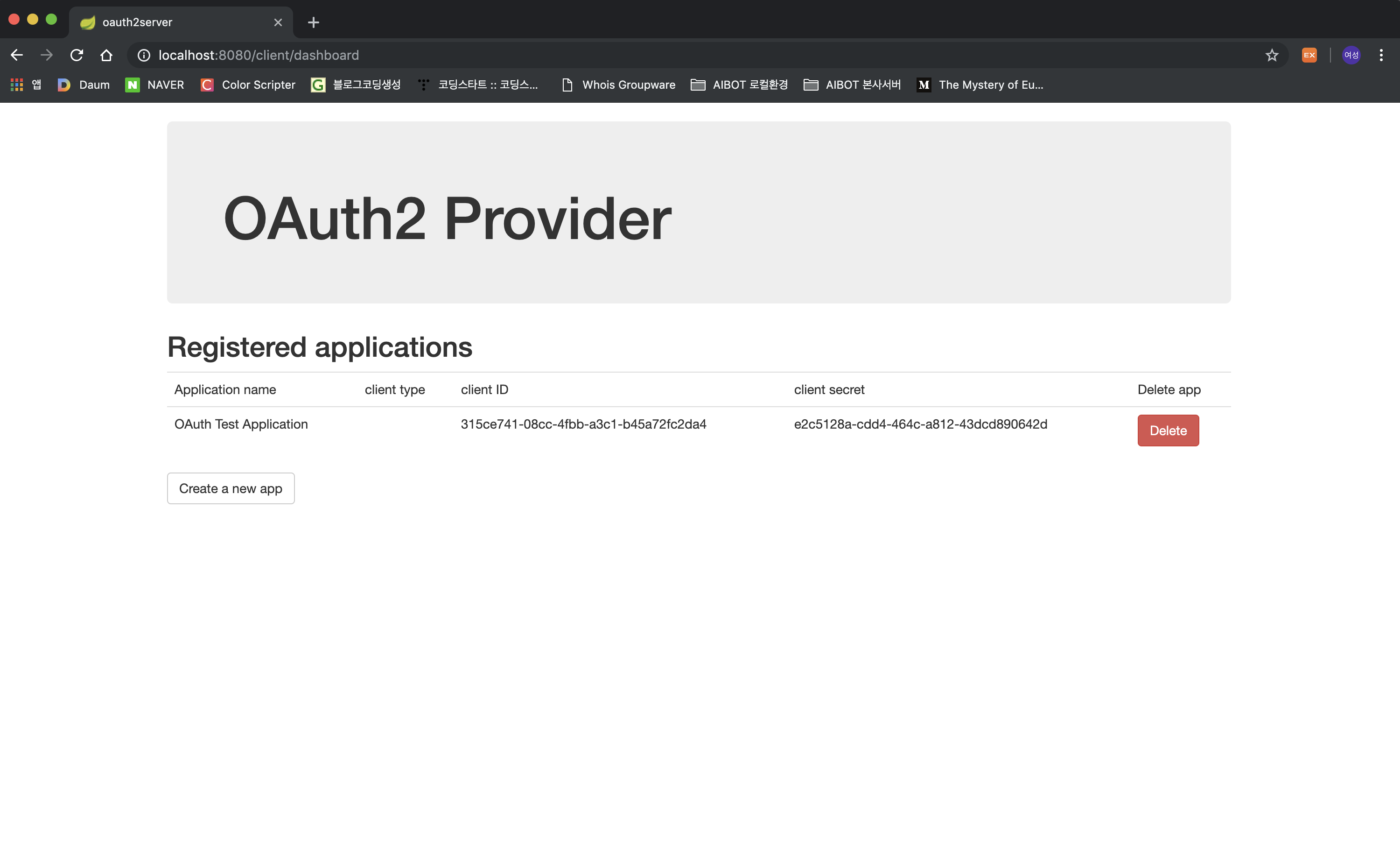Open the Chrome three-dot menu
The height and width of the screenshot is (861, 1400).
coord(1381,55)
